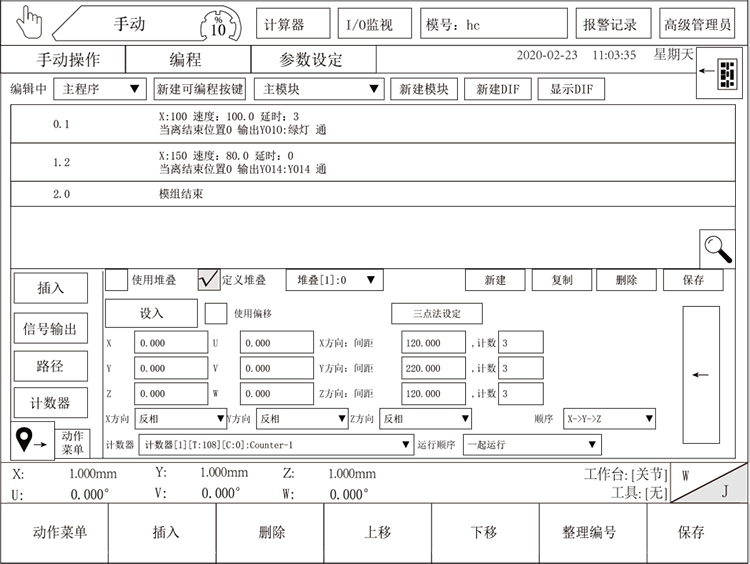This screenshot has height=564, width=750.
Task: Enable the 使用堆叠 checkbox
Action: (x=117, y=280)
